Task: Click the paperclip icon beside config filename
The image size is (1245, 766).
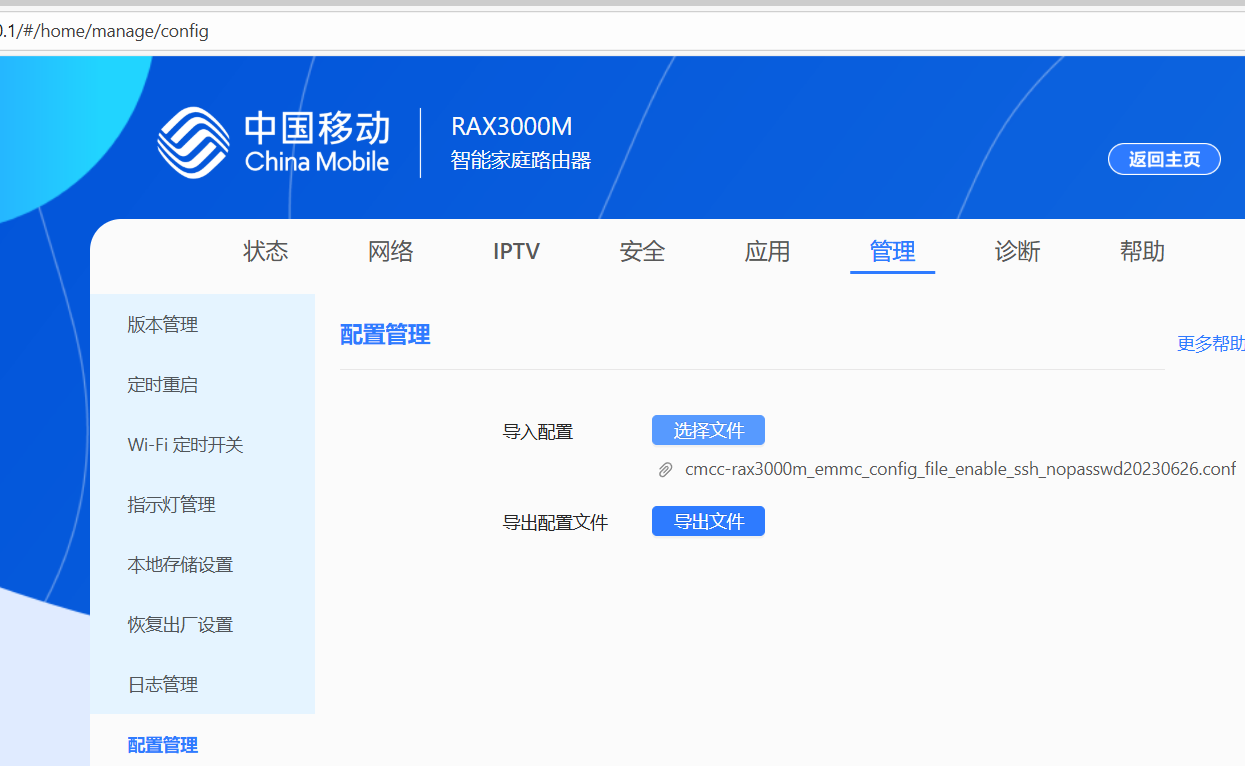Action: point(665,470)
